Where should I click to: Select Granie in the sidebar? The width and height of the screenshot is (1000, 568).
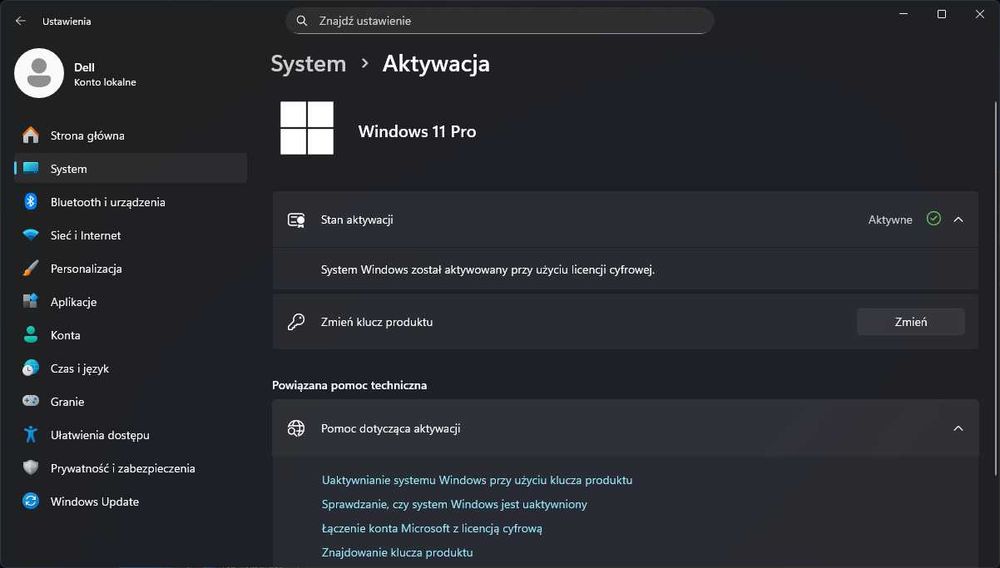[67, 401]
